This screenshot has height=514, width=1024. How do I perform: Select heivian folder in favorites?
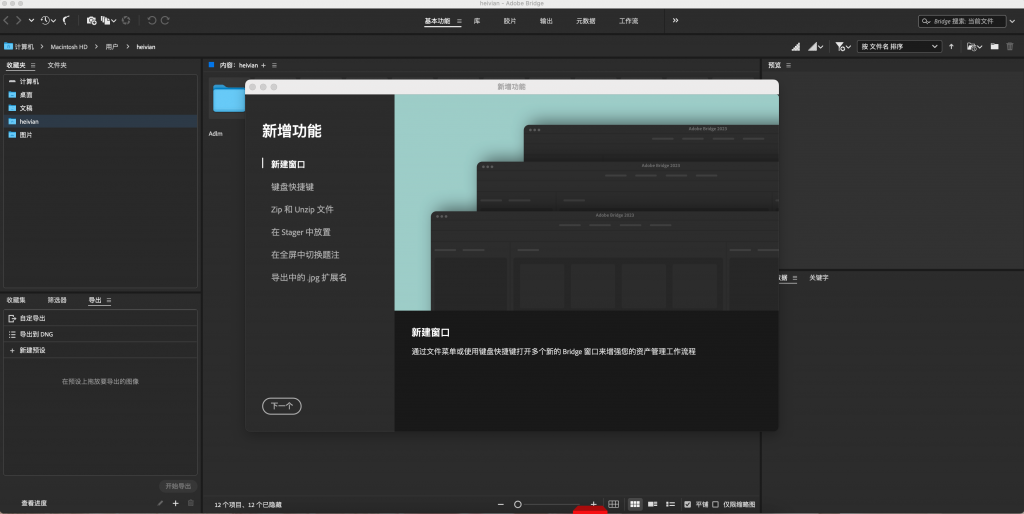[101, 121]
